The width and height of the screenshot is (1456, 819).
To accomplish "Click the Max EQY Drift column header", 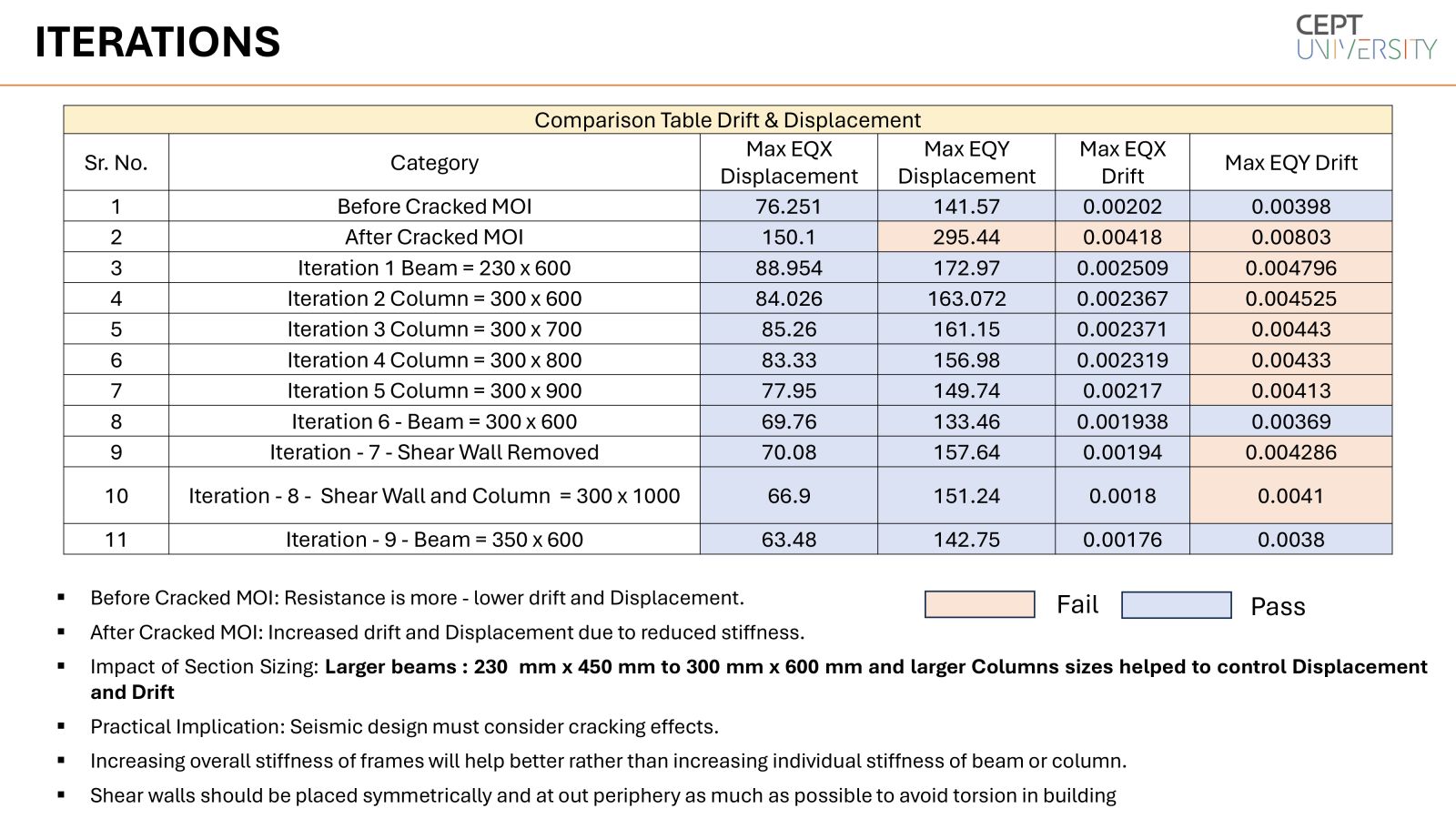I will pyautogui.click(x=1290, y=162).
